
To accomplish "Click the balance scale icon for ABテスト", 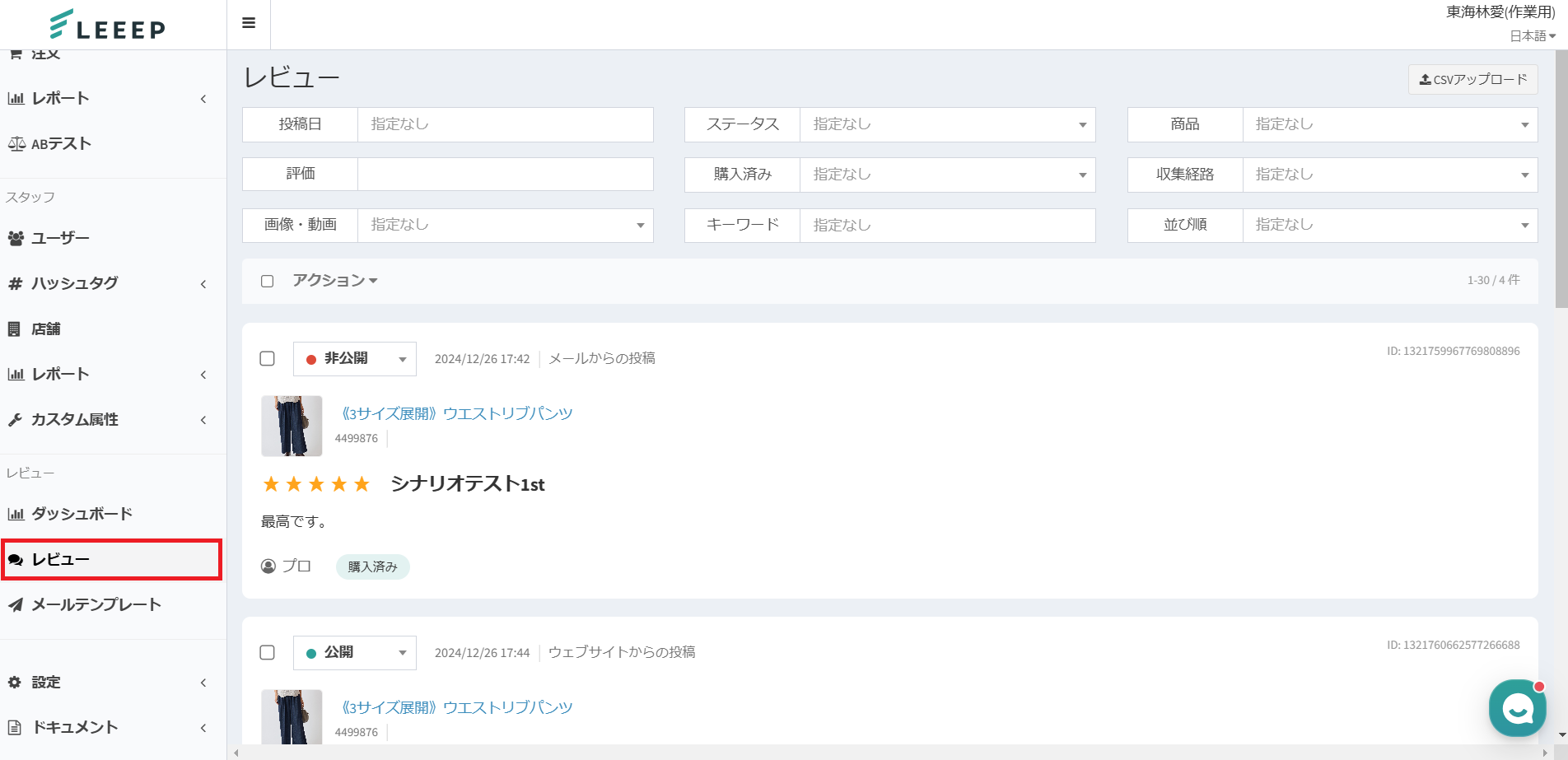I will tap(16, 143).
